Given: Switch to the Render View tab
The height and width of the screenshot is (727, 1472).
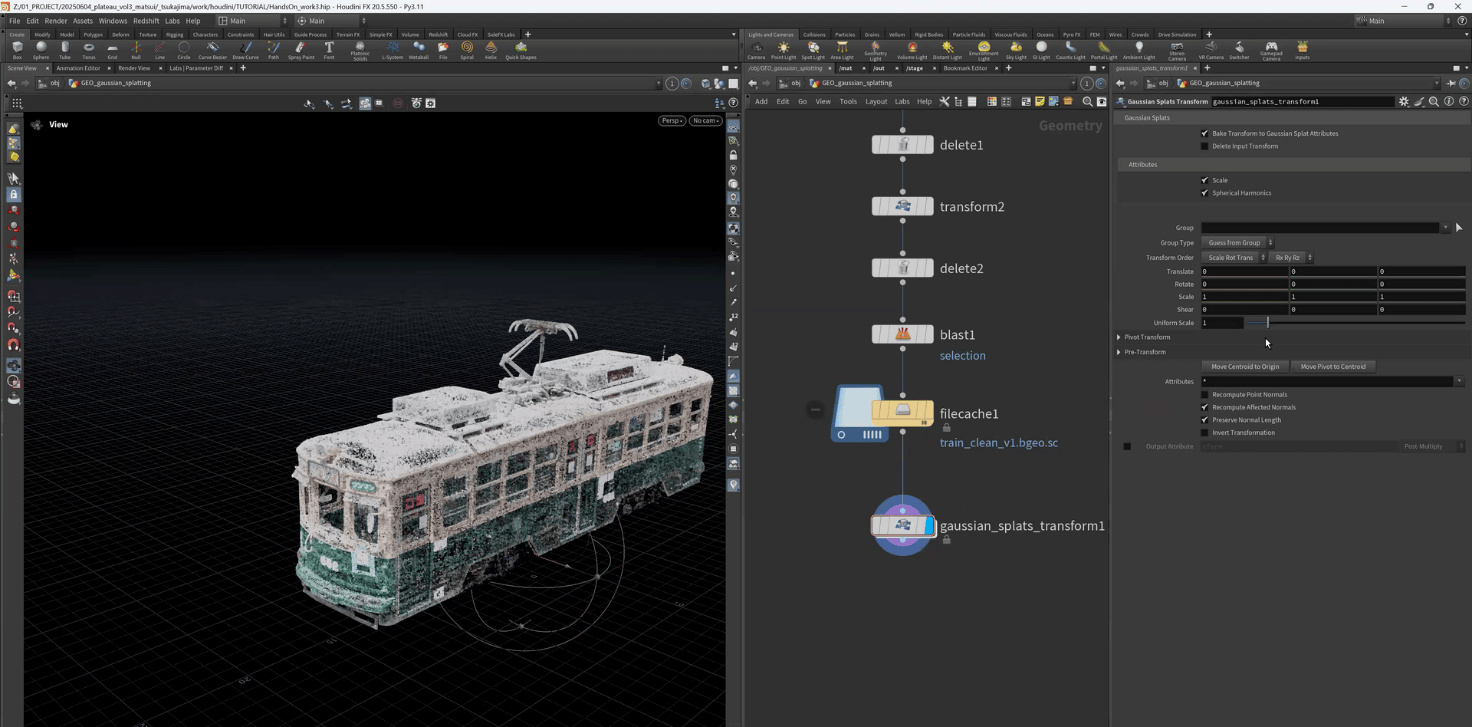Looking at the screenshot, I should pos(134,68).
